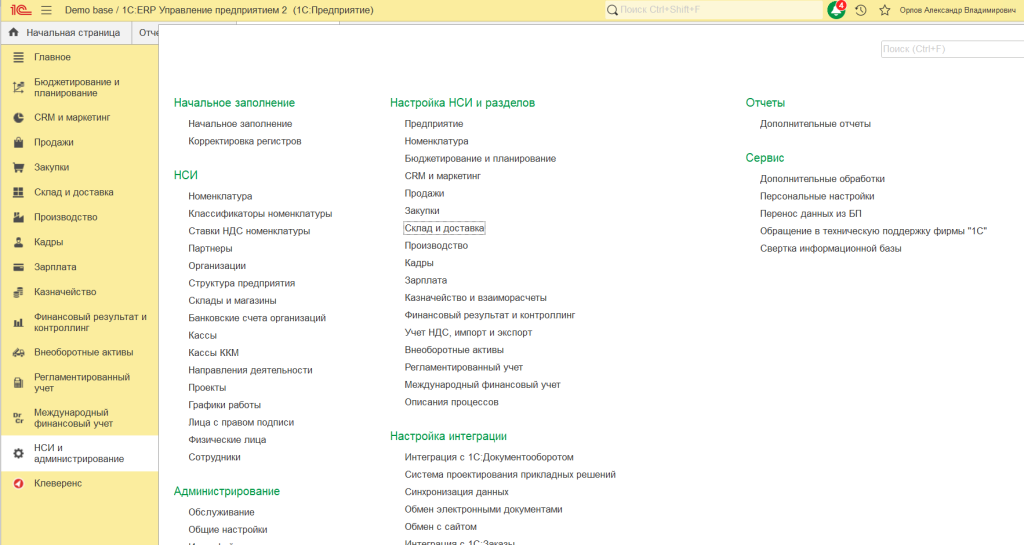Click the magnifier icon in global search
Viewport: 1024px width, 545px height.
[612, 10]
